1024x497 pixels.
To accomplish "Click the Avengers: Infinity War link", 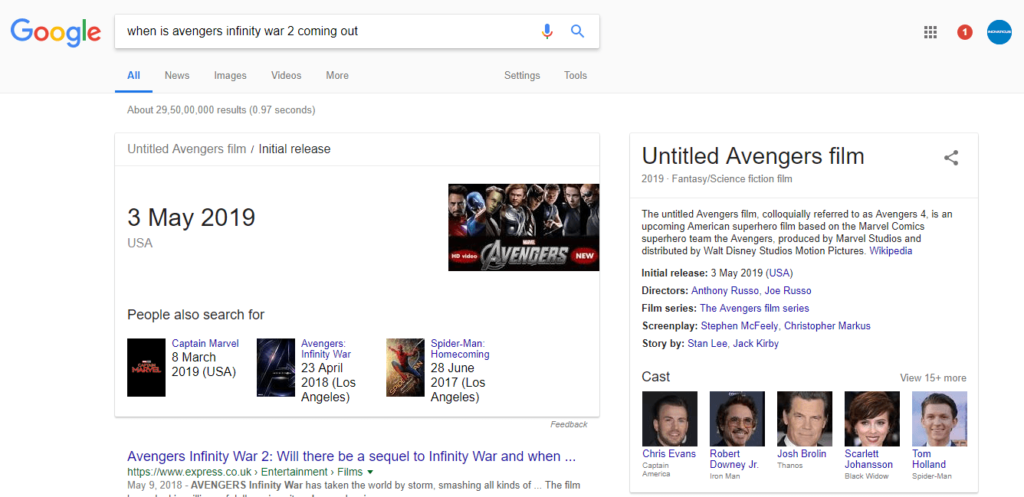I will (x=326, y=349).
